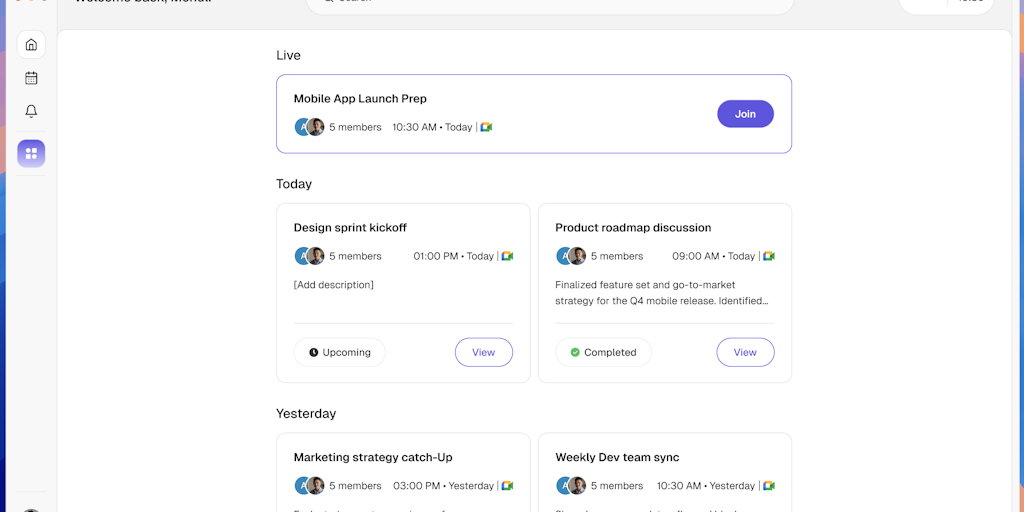Click Google Meet icon in Weekly Dev team sync

pos(769,486)
